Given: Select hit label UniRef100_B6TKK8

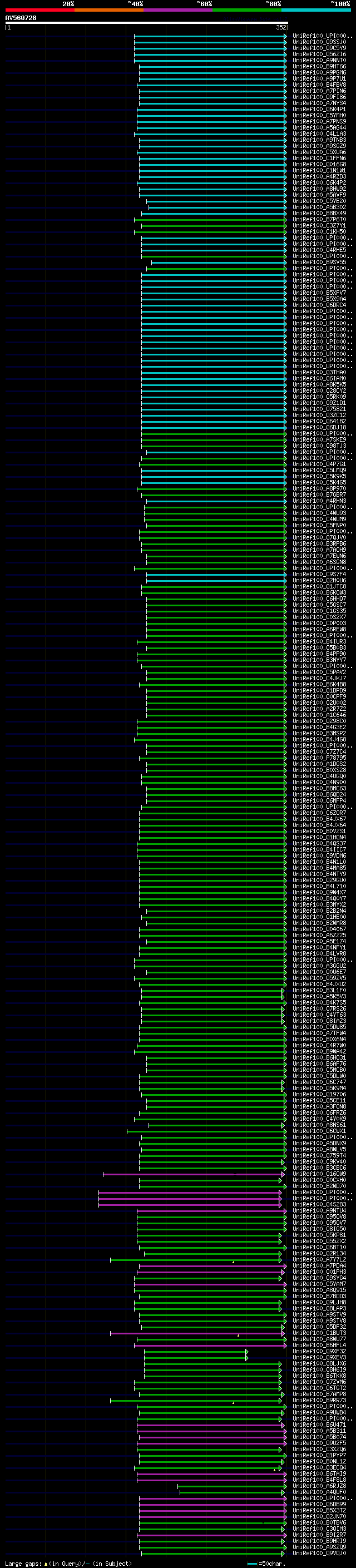Looking at the screenshot, I should (x=319, y=1376).
